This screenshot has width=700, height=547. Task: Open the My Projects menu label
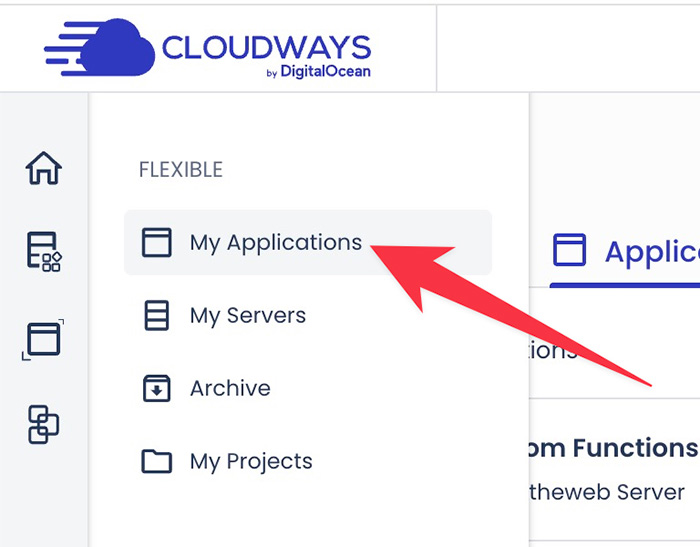[x=251, y=462]
